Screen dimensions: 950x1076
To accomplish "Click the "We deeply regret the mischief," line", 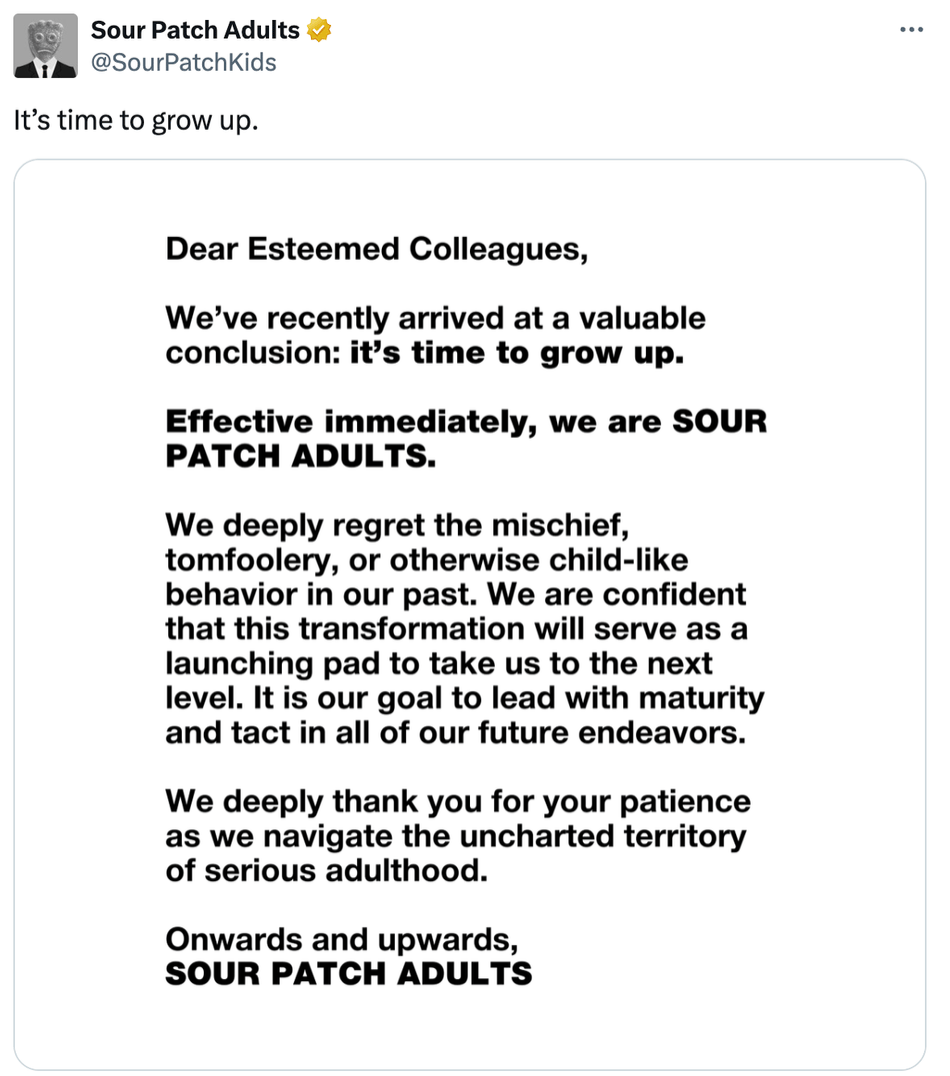I will (397, 526).
